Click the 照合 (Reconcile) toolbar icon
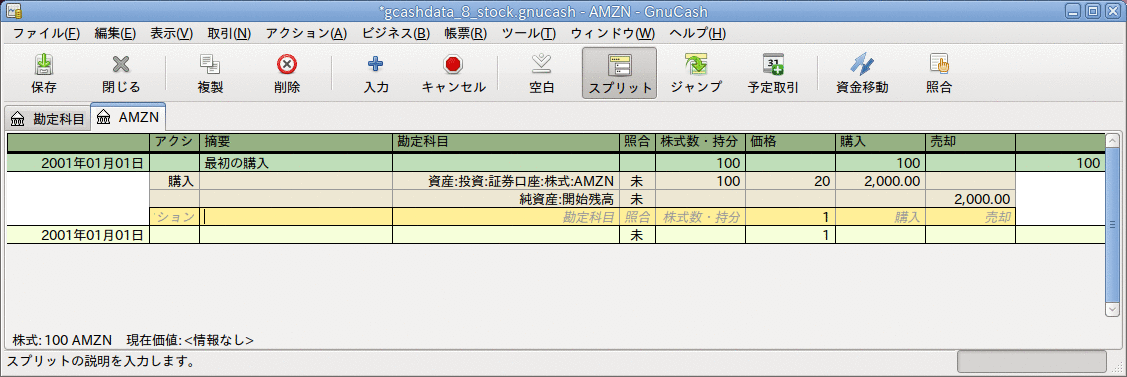This screenshot has width=1127, height=377. (939, 65)
